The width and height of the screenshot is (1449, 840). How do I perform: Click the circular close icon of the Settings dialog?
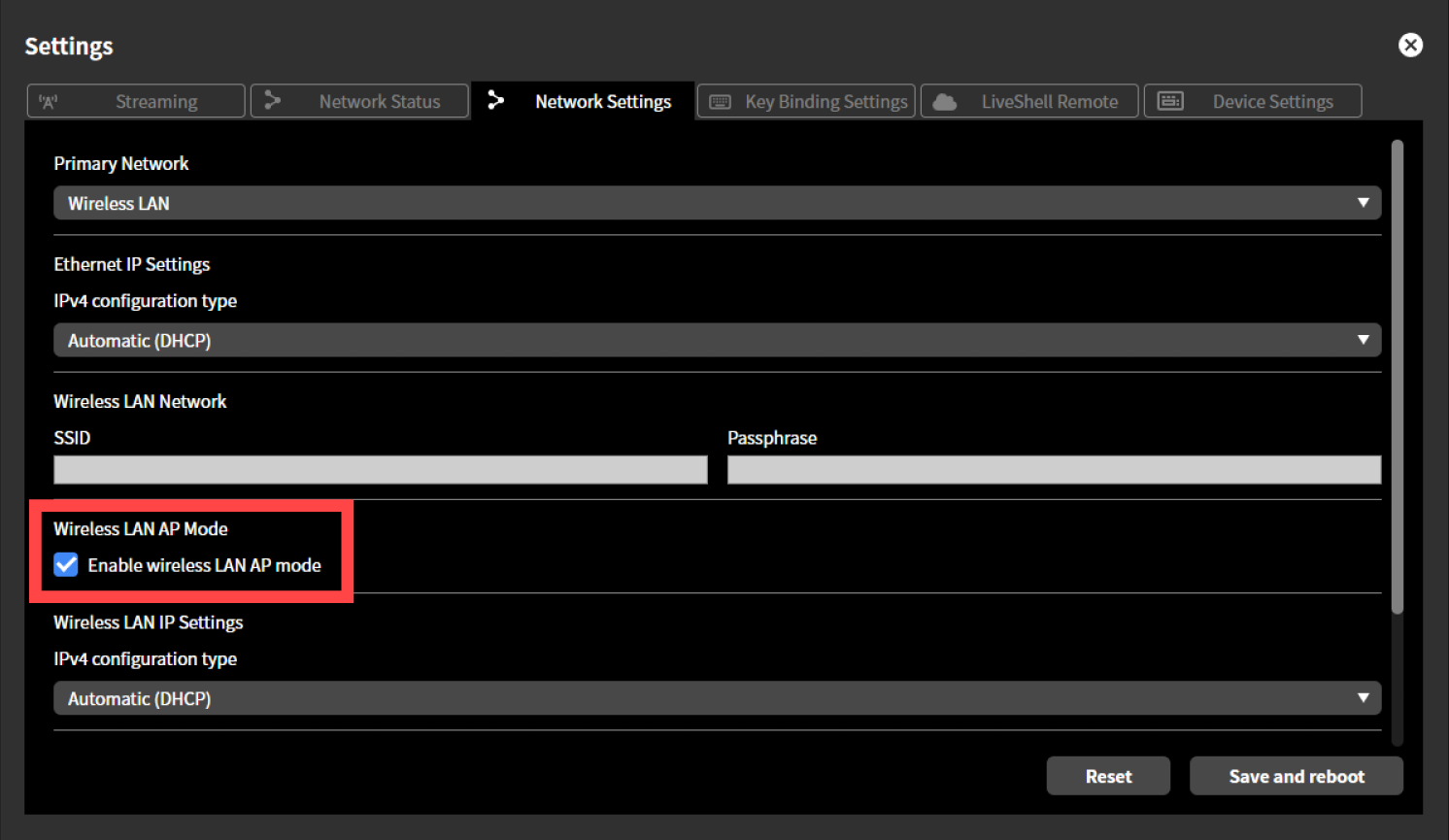(1410, 45)
